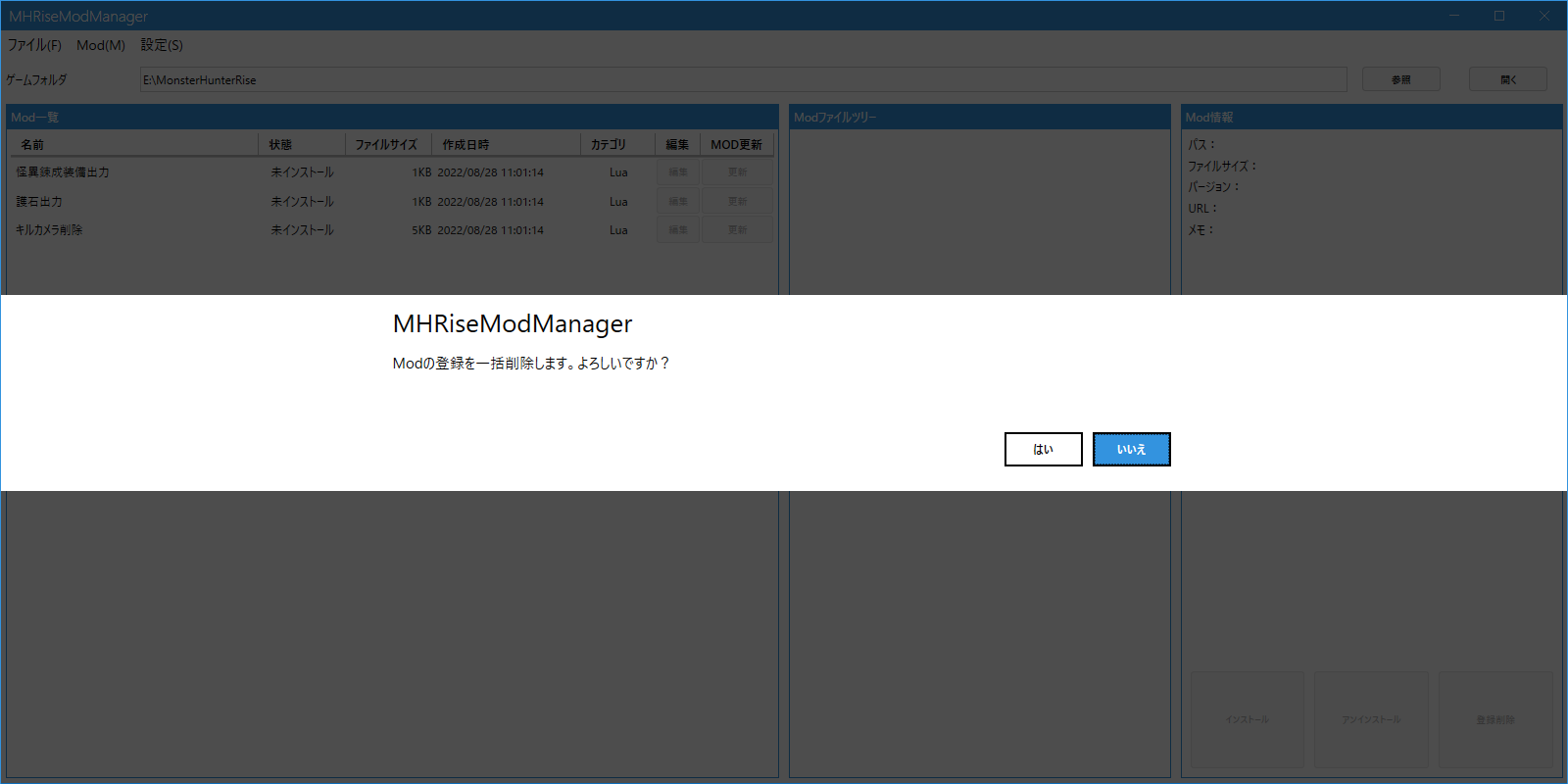Click the Lua category of 護石出力
Viewport: 1568px width, 784px height.
pos(618,202)
